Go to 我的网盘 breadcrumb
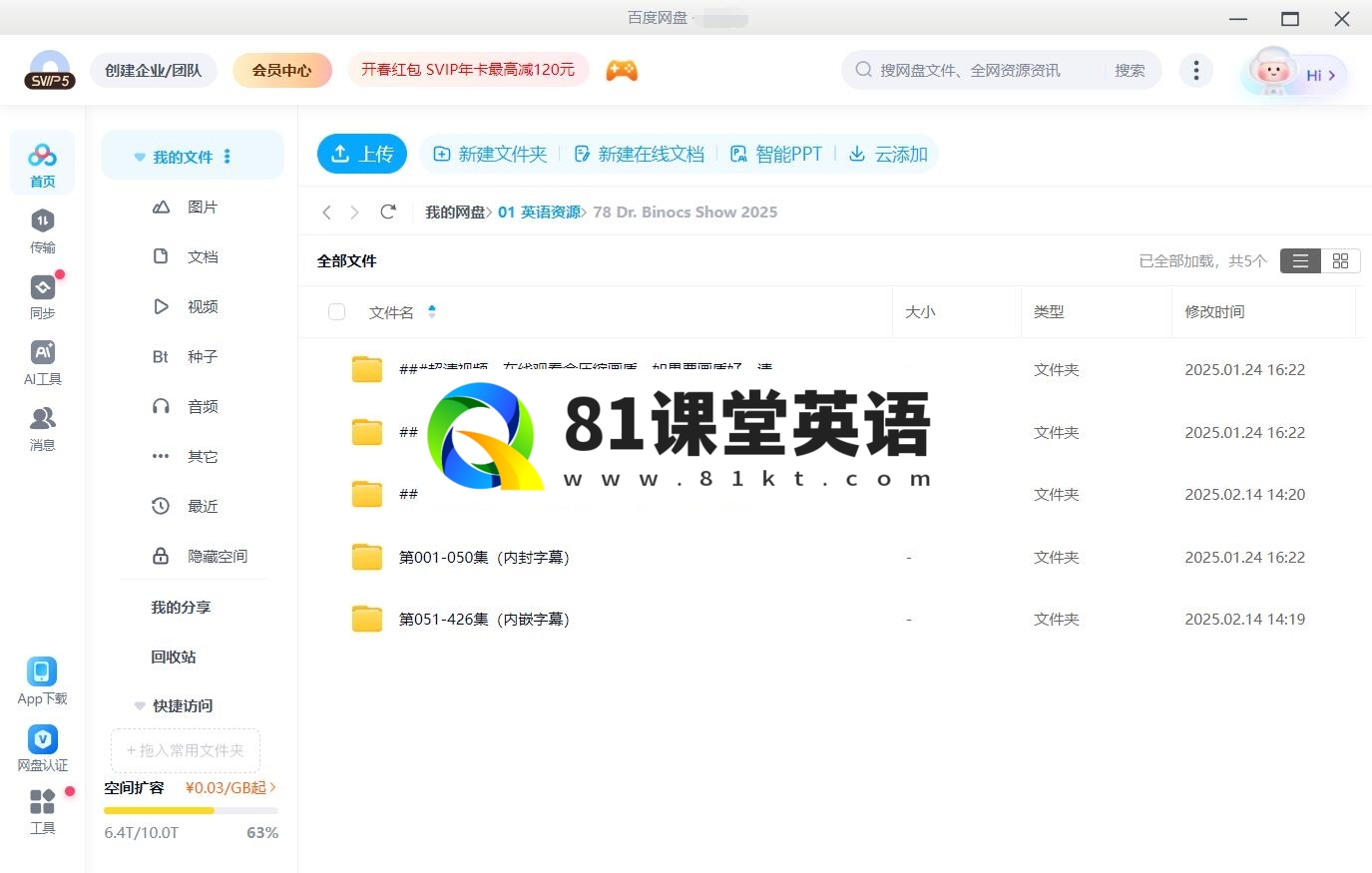 [x=455, y=212]
